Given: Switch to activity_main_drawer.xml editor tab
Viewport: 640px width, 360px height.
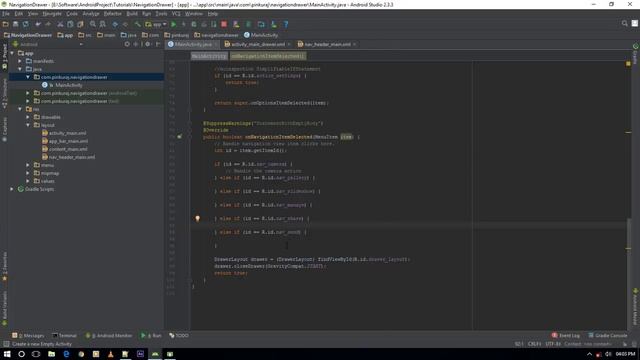Looking at the screenshot, I should pyautogui.click(x=258, y=44).
